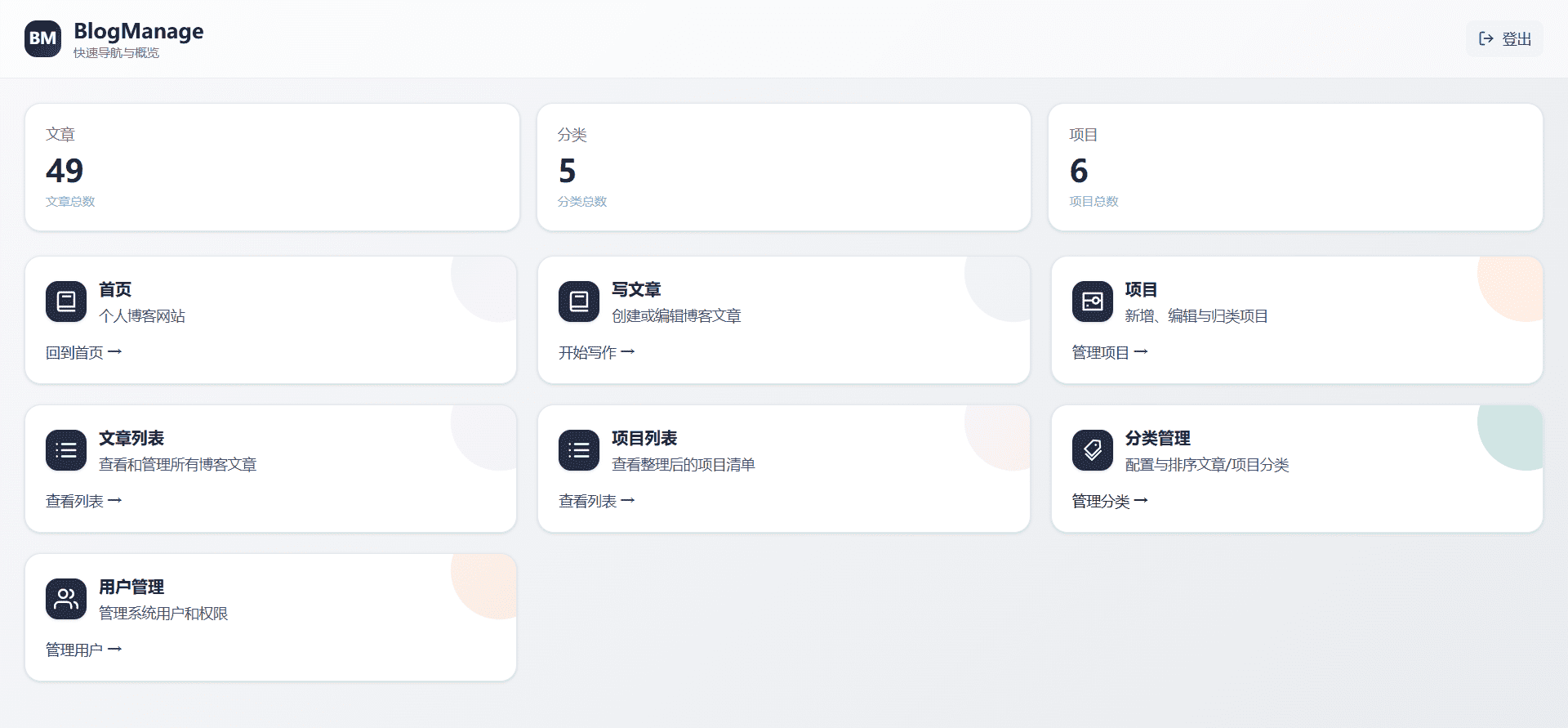Select the 分类 total count card
The width and height of the screenshot is (1568, 728).
(783, 167)
